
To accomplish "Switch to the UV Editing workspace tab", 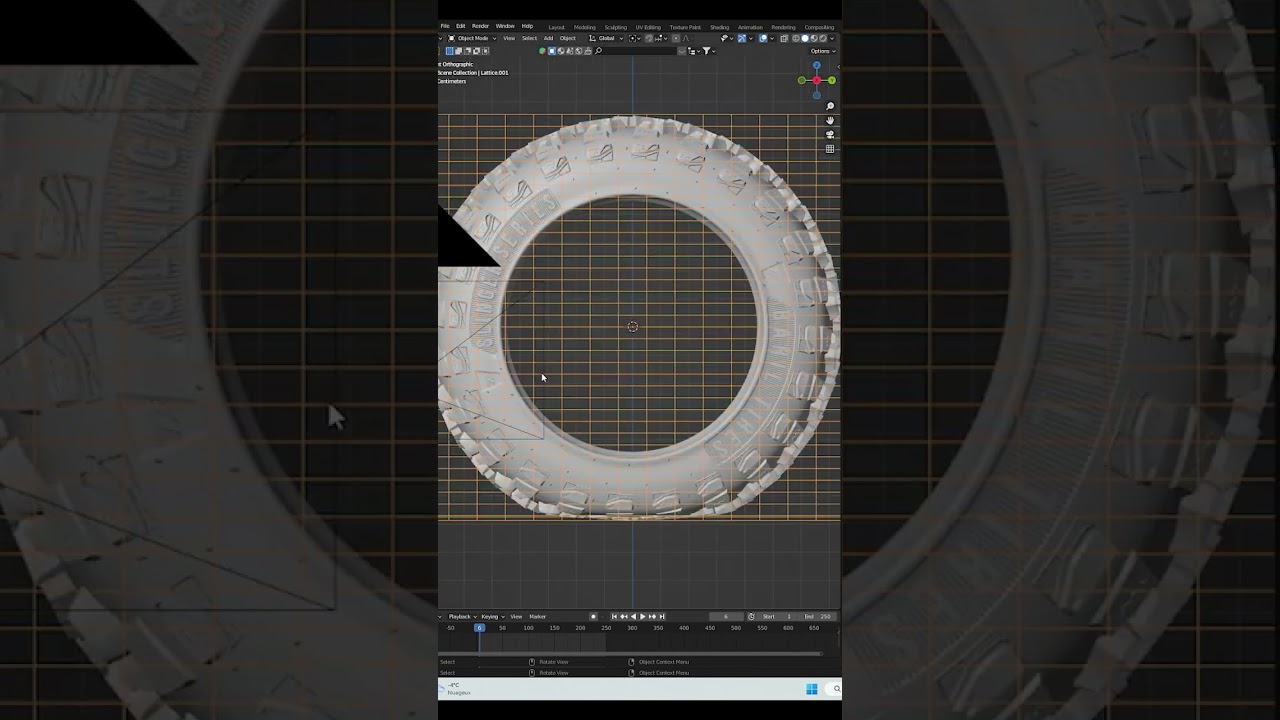I will tap(648, 27).
